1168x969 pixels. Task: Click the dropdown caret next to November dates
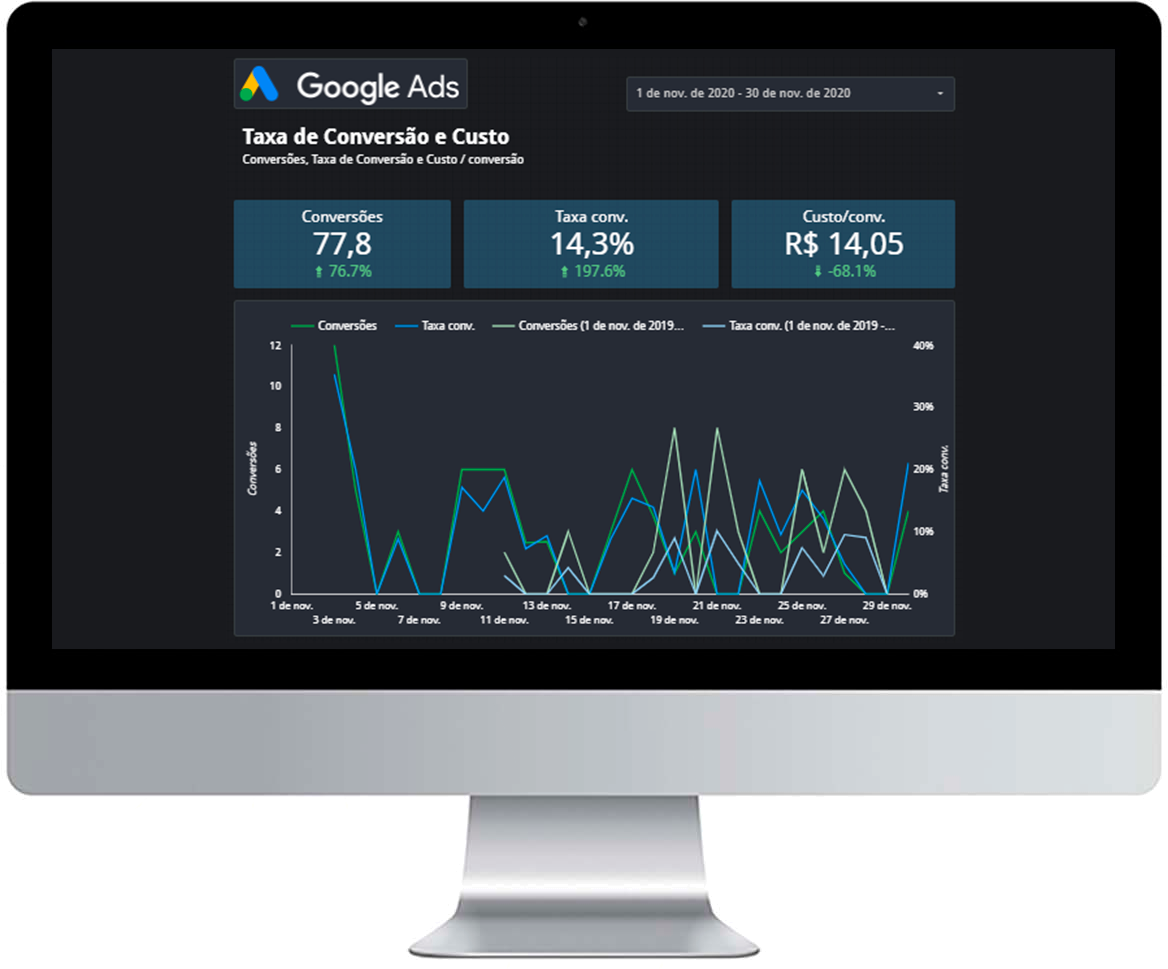pyautogui.click(x=942, y=93)
